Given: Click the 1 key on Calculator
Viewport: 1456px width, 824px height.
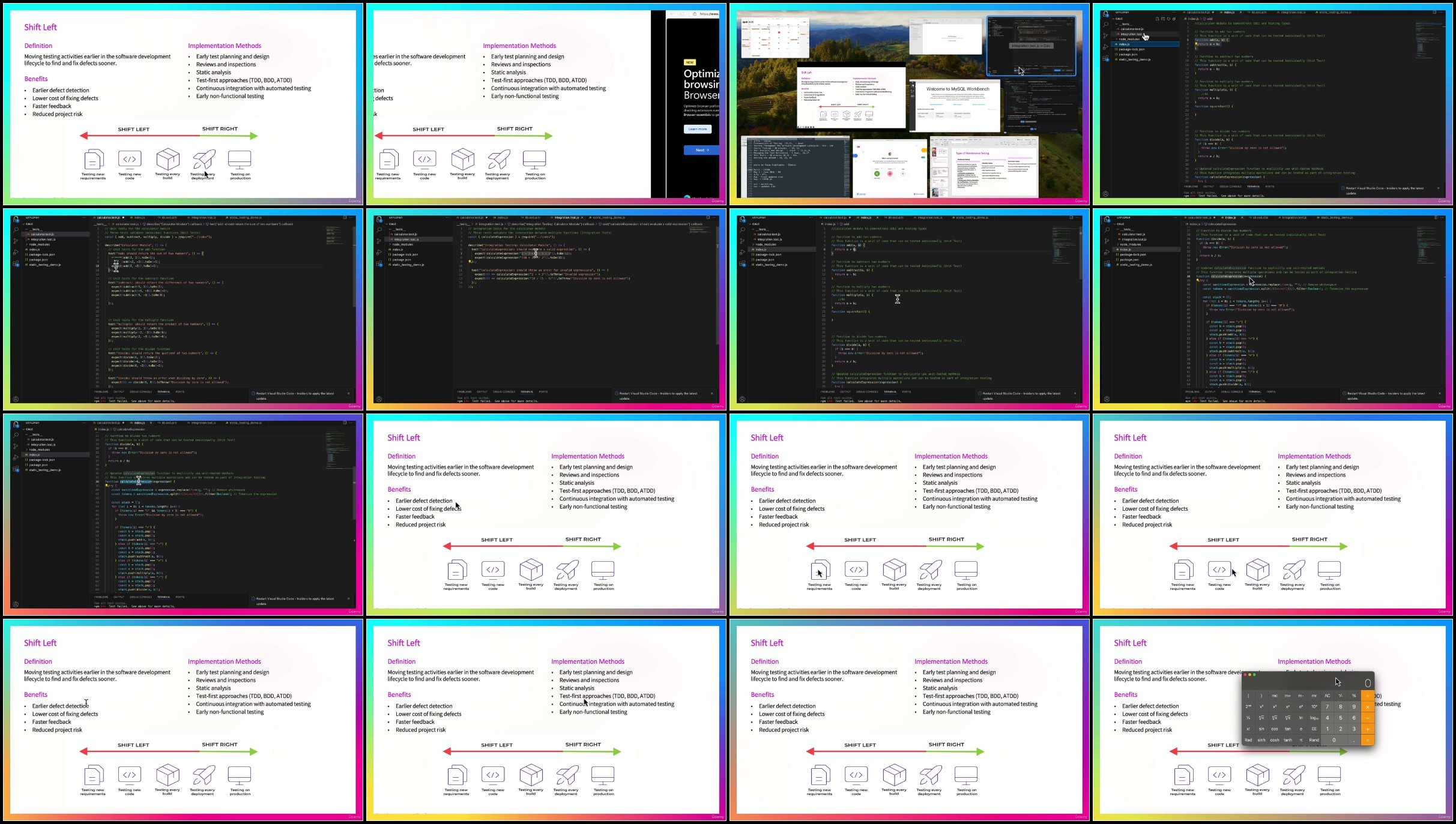Looking at the screenshot, I should coord(1328,729).
